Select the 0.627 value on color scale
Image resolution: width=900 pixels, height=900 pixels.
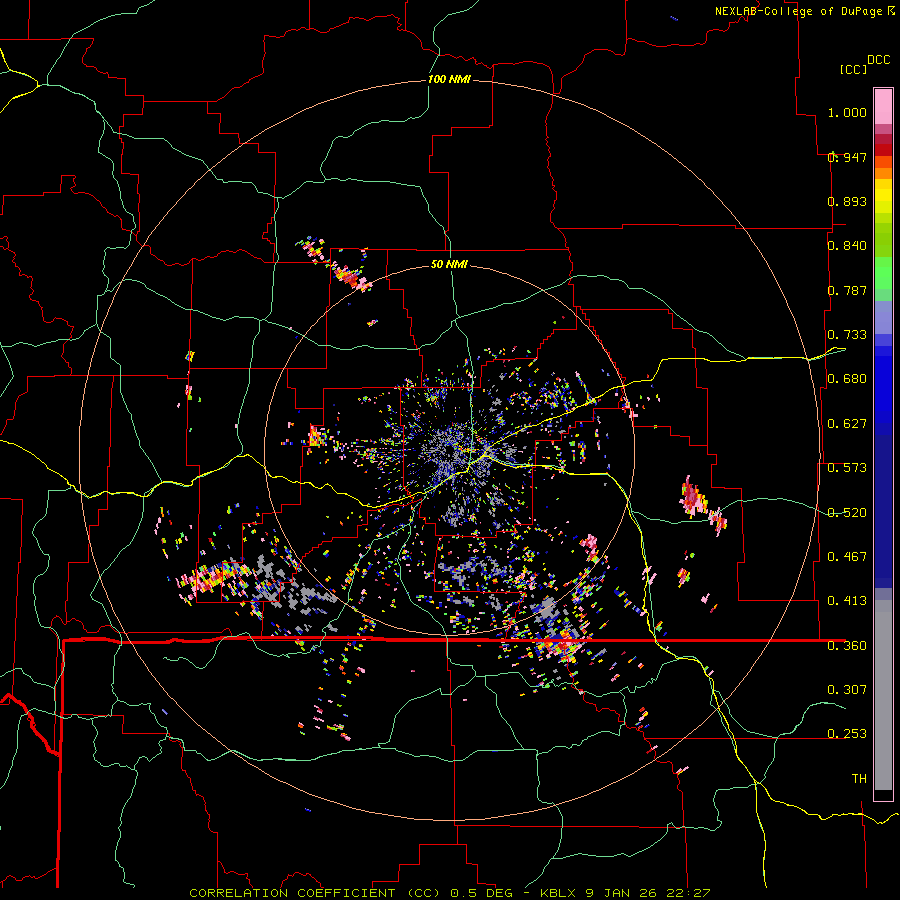coord(847,424)
